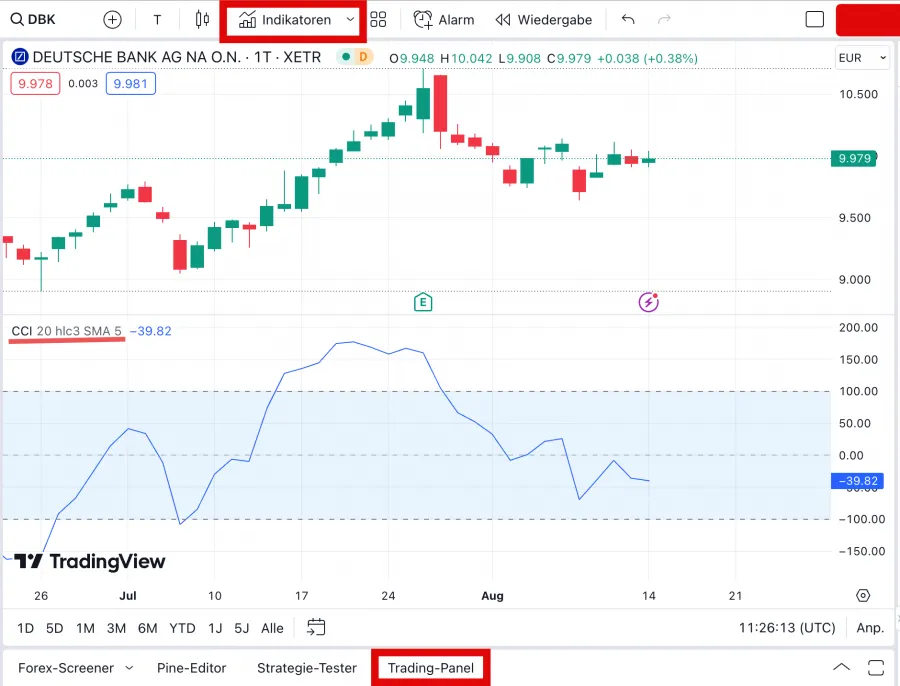Screen dimensions: 900x686
Task: Switch to the Pine-Editor tab
Action: tap(191, 667)
